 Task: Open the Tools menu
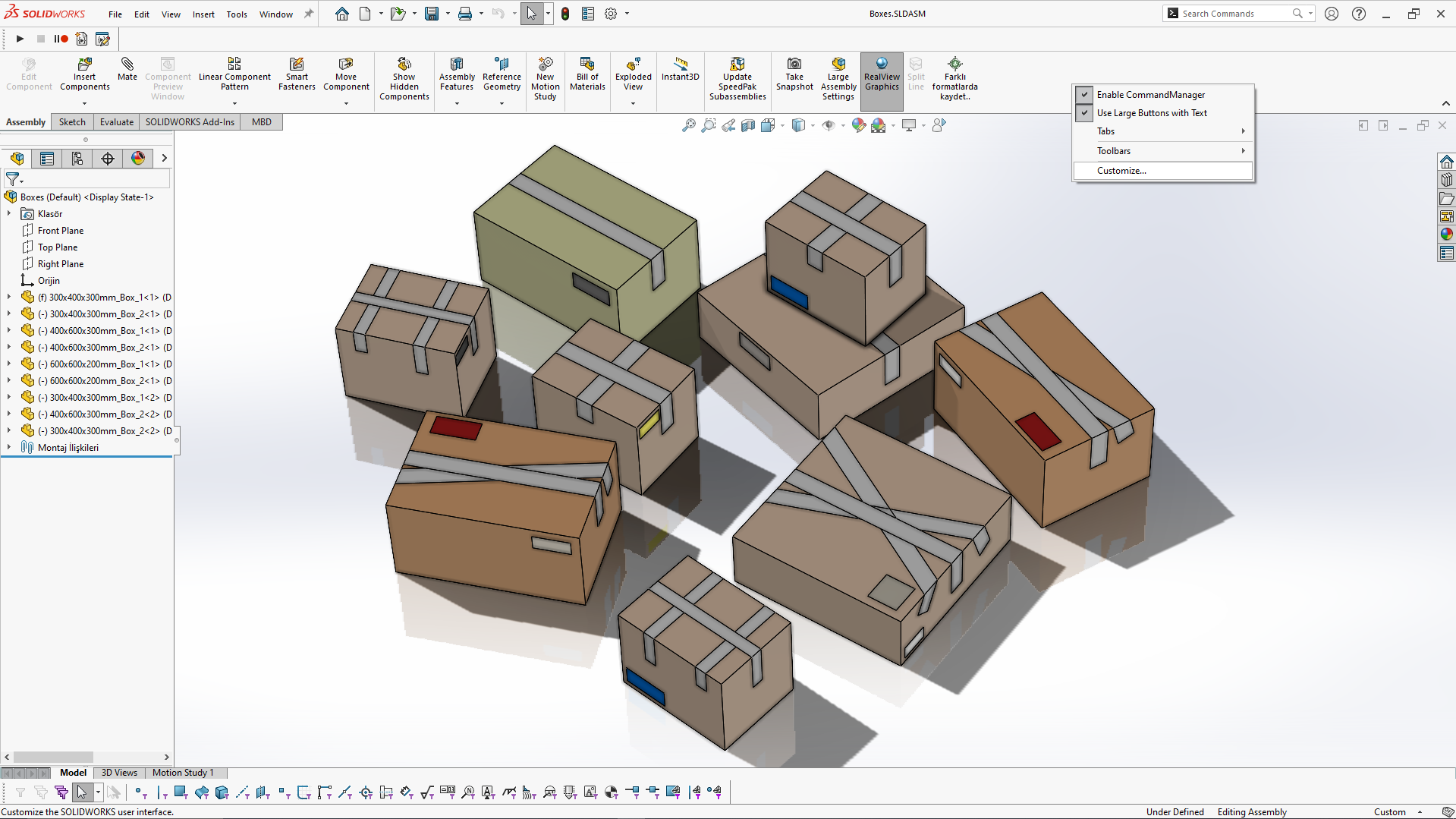pyautogui.click(x=237, y=14)
